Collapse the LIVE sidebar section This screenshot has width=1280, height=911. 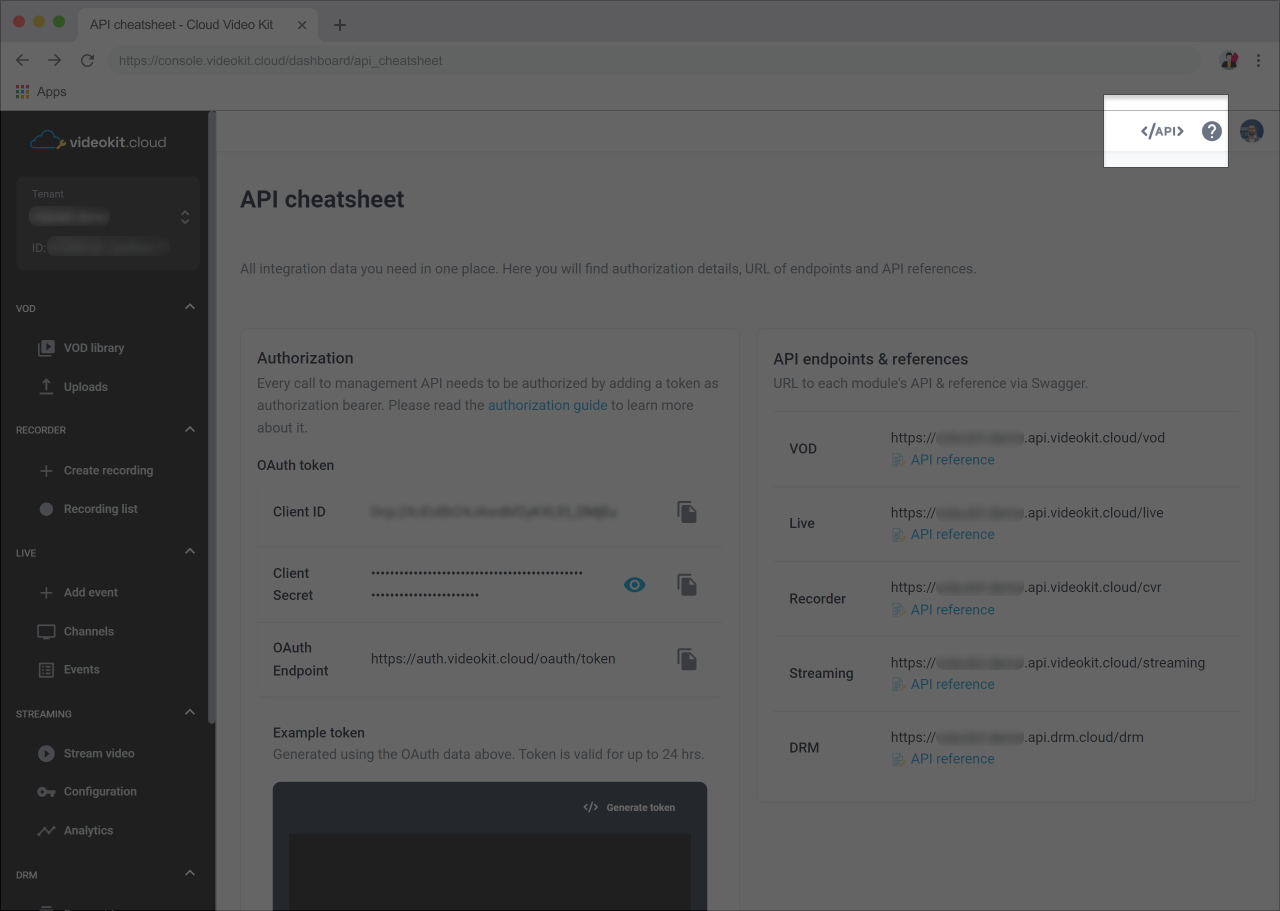click(x=190, y=552)
